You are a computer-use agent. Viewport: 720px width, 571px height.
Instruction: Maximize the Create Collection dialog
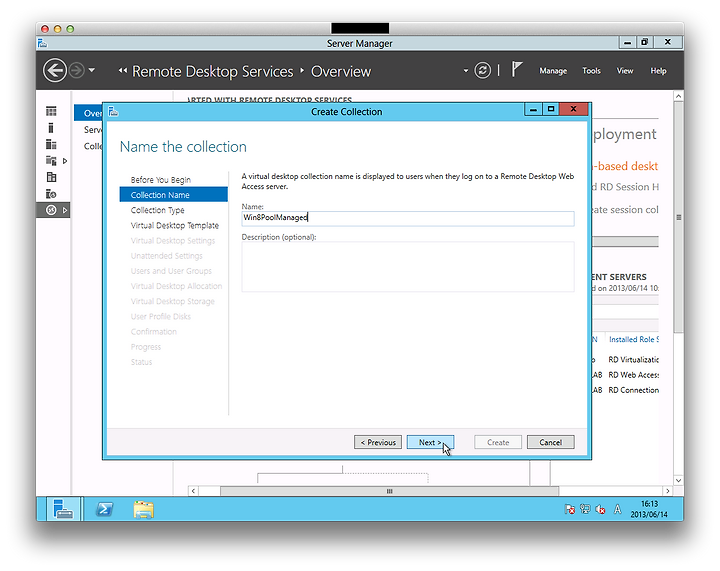point(551,109)
